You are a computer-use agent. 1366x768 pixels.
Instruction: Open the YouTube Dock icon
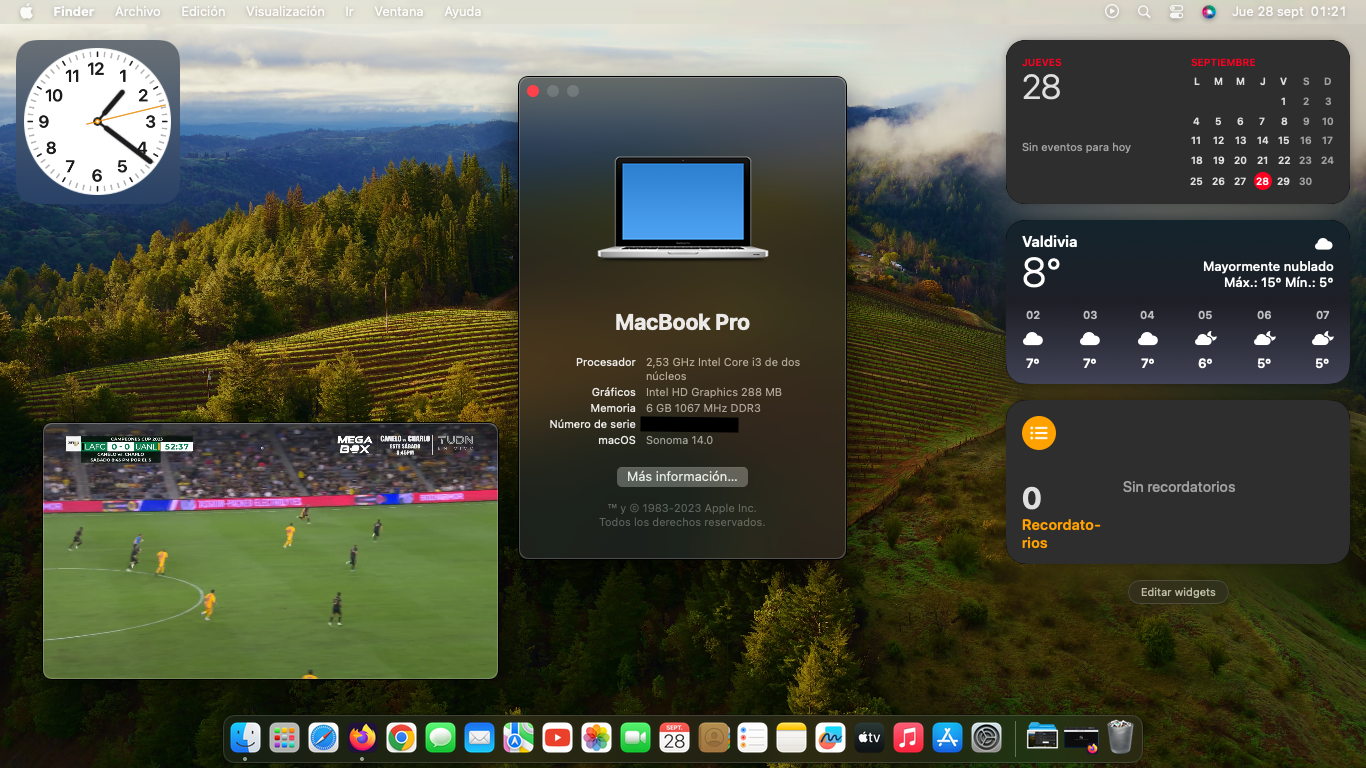tap(557, 738)
